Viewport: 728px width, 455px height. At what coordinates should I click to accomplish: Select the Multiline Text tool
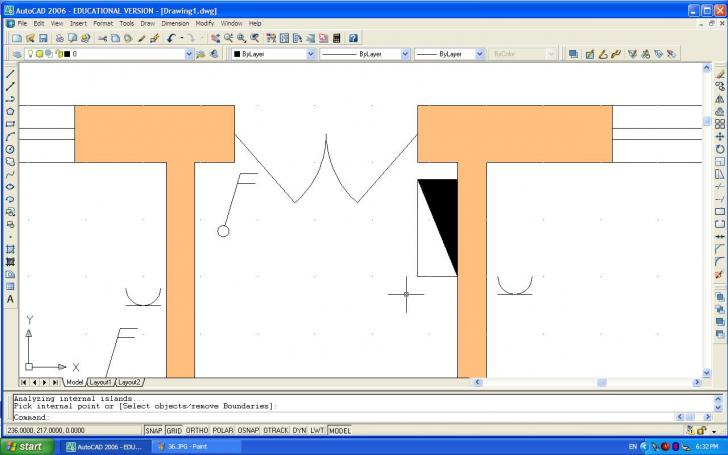[10, 299]
